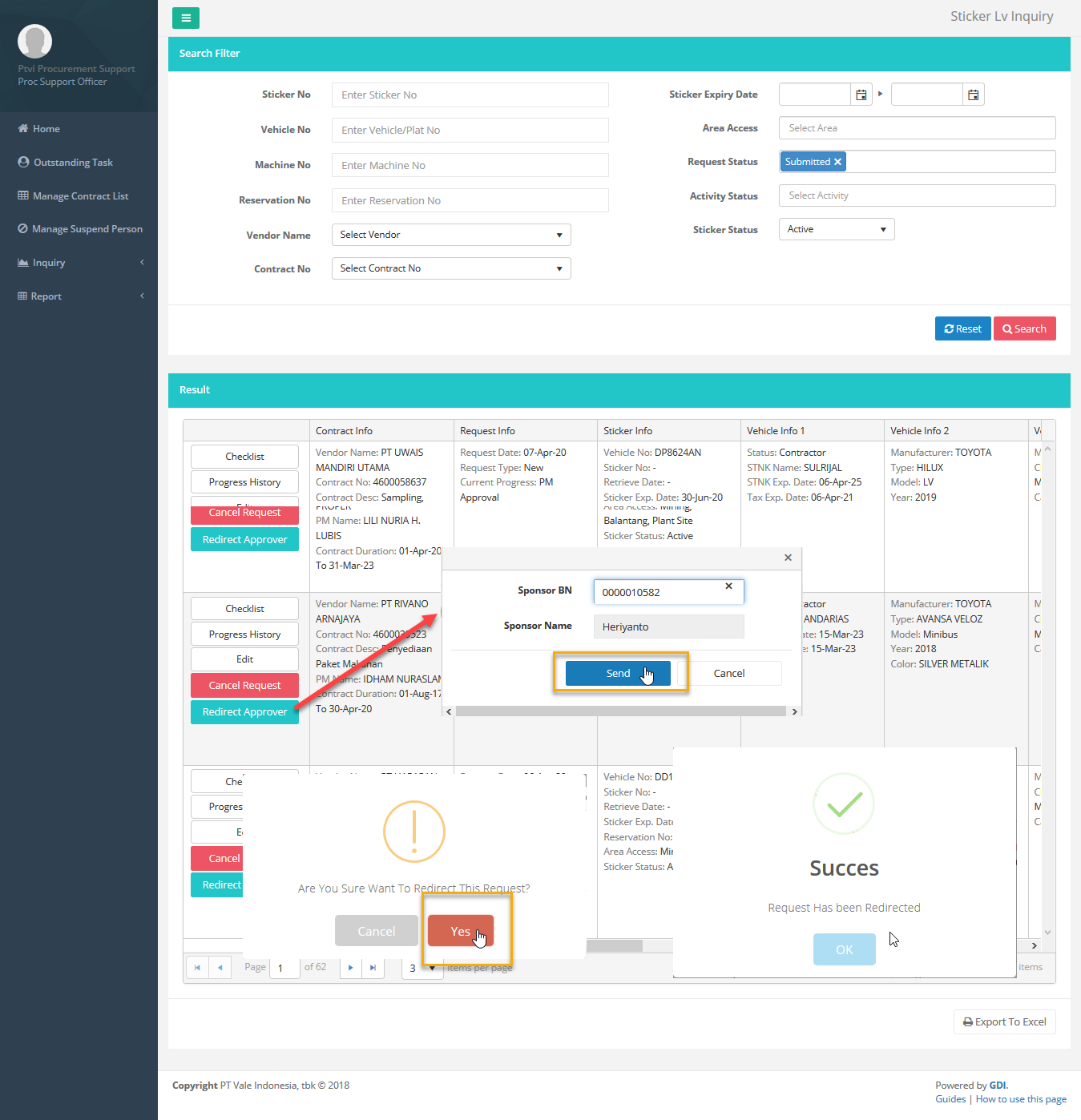The height and width of the screenshot is (1120, 1081).
Task: Open the end date calendar picker
Action: coord(973,95)
